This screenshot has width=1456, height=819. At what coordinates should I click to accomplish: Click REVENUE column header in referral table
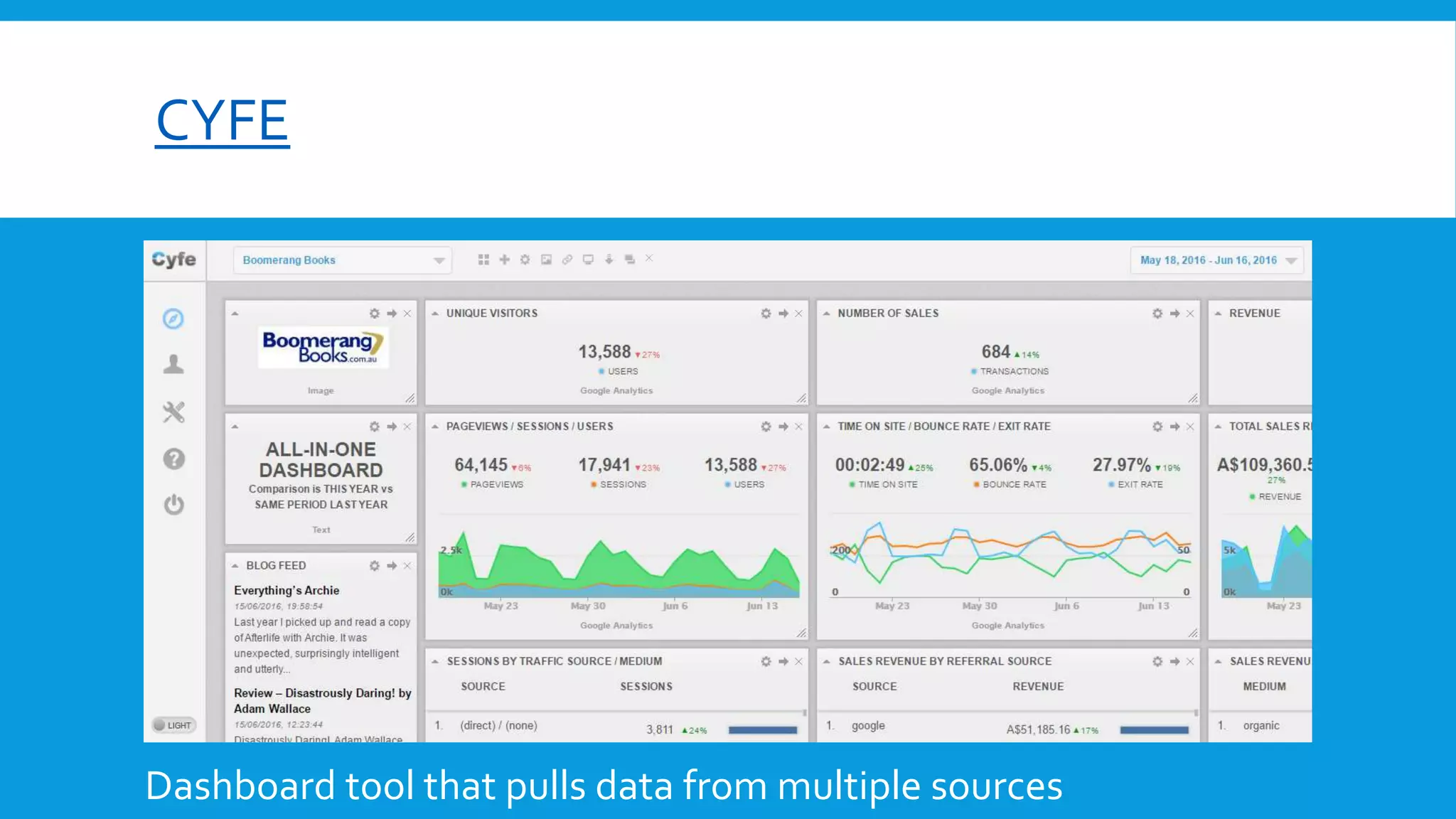click(1038, 687)
